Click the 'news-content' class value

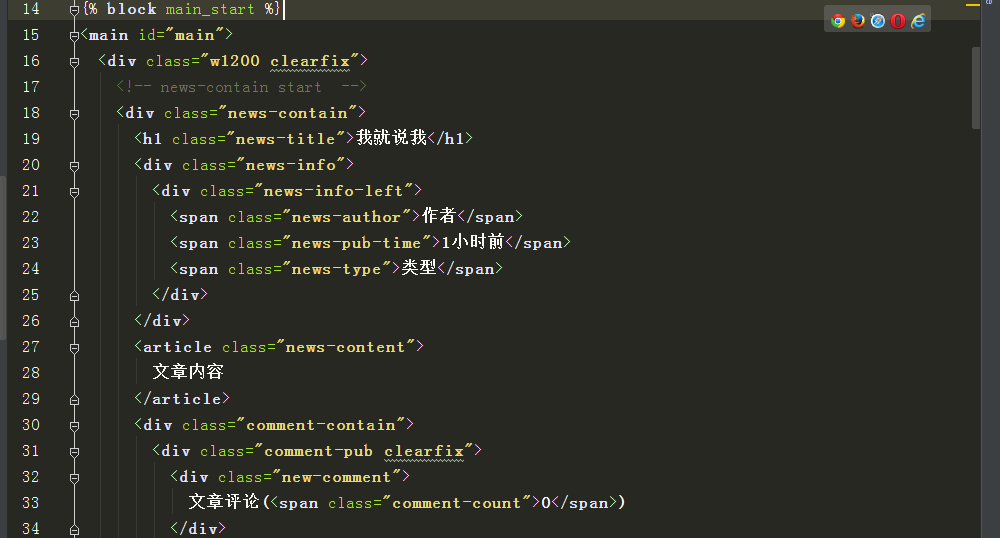(x=345, y=347)
